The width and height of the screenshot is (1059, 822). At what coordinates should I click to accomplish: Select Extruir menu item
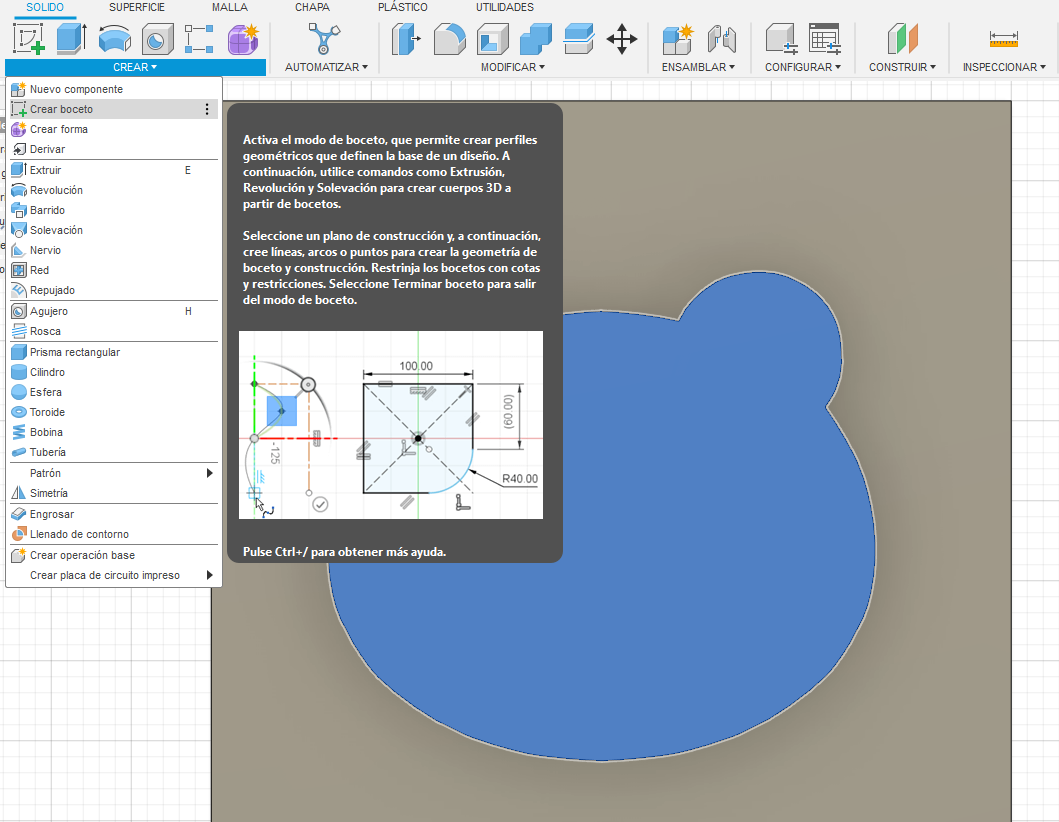pos(113,170)
